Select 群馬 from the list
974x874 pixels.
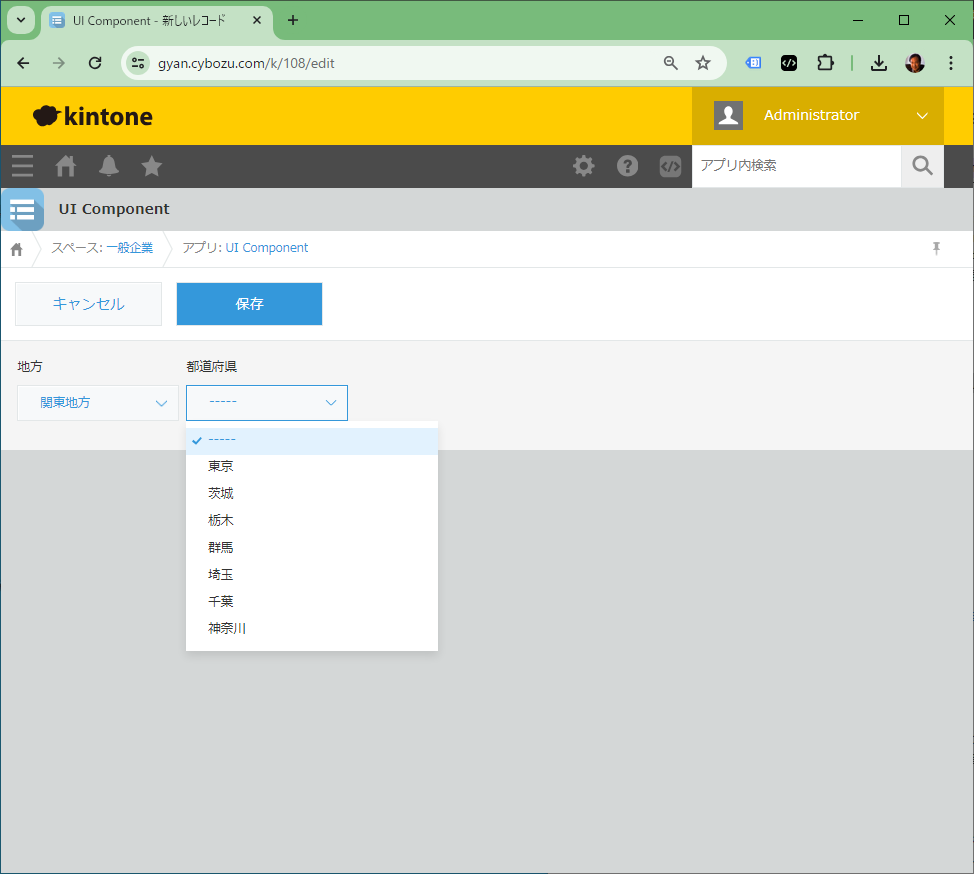[x=312, y=547]
